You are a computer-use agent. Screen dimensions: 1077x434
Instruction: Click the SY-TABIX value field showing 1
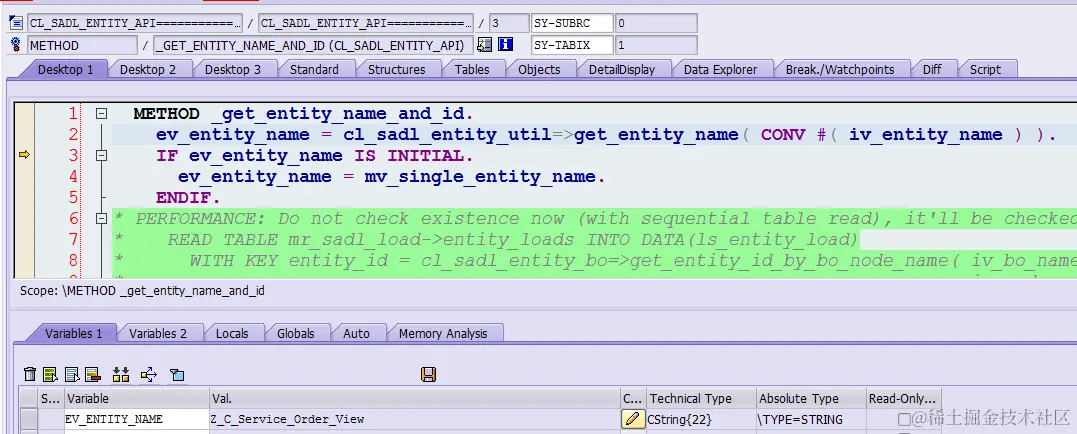click(x=656, y=45)
